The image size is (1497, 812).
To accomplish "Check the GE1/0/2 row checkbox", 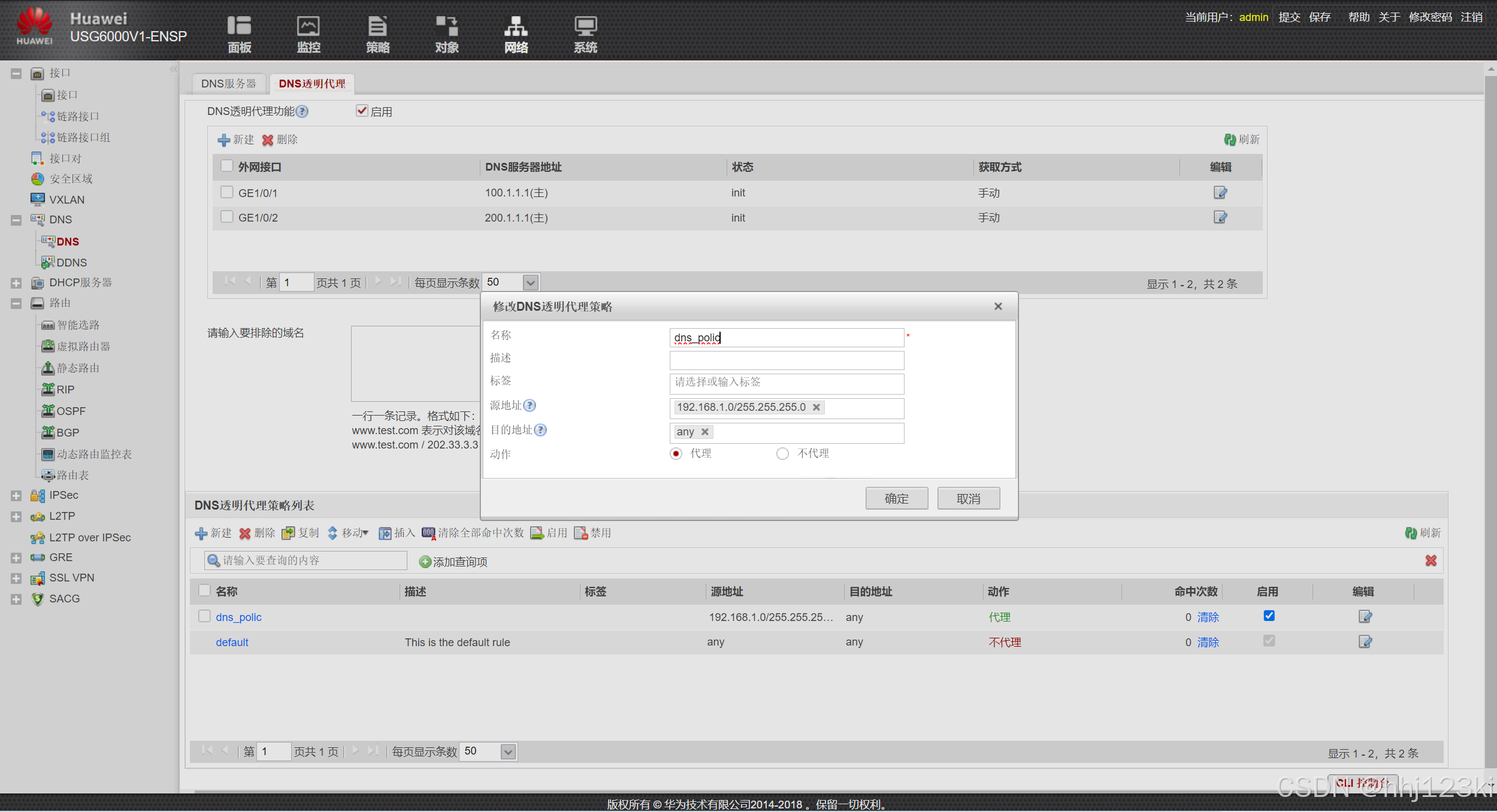I will pos(226,217).
